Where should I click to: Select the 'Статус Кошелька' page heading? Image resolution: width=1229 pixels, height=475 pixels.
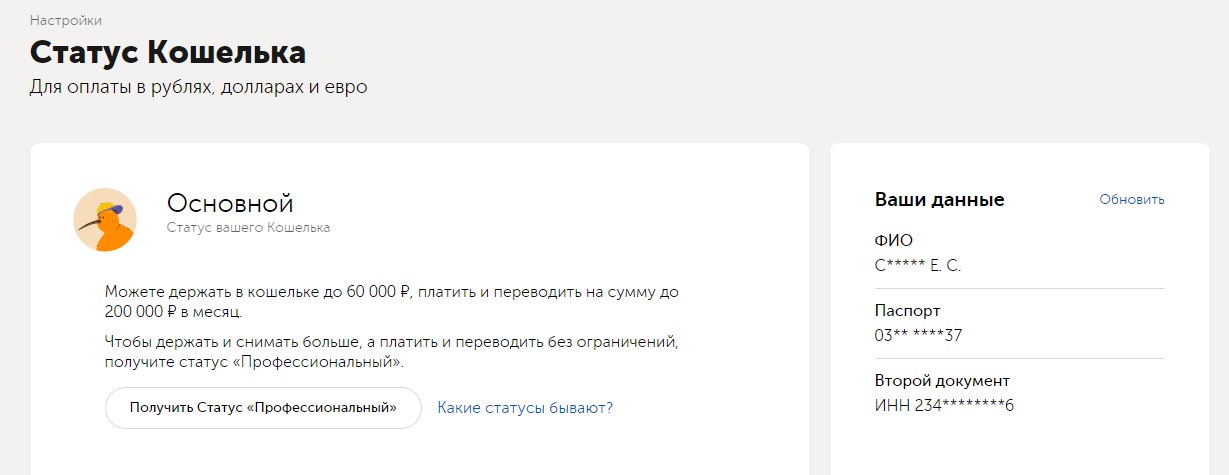pos(168,52)
